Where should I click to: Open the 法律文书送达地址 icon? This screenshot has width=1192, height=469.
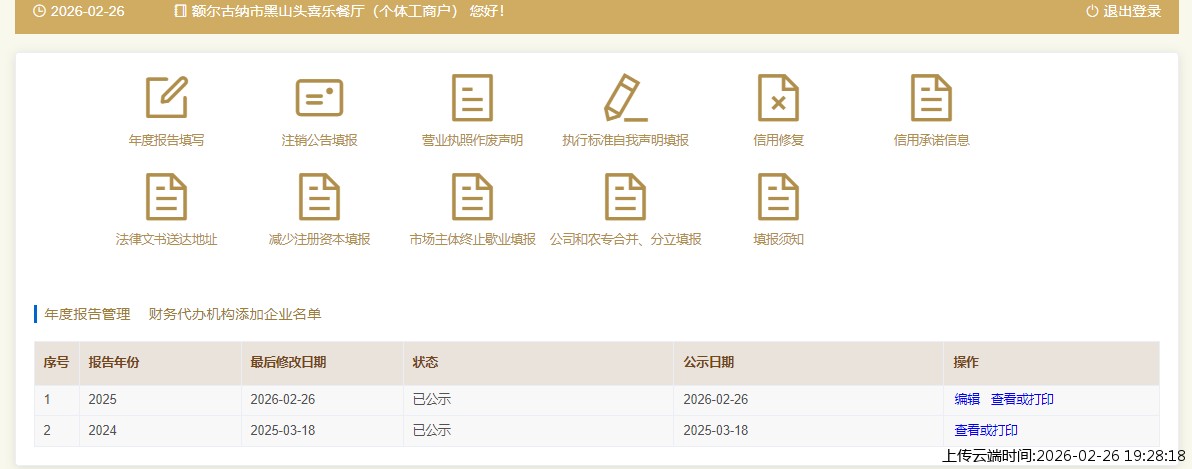(x=167, y=197)
